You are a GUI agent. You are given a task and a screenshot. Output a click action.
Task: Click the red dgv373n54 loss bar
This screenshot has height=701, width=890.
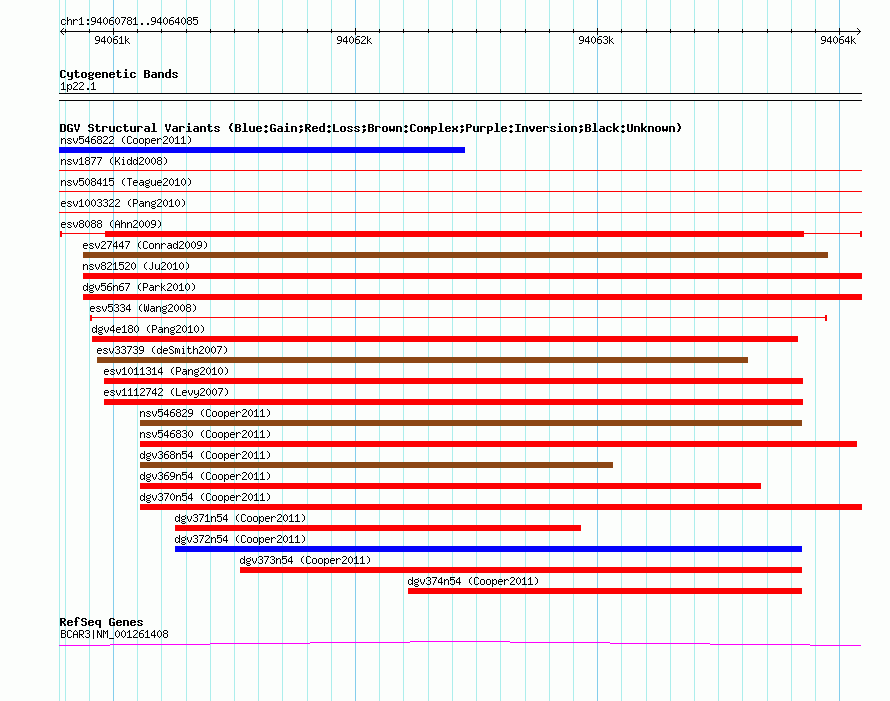(x=521, y=570)
